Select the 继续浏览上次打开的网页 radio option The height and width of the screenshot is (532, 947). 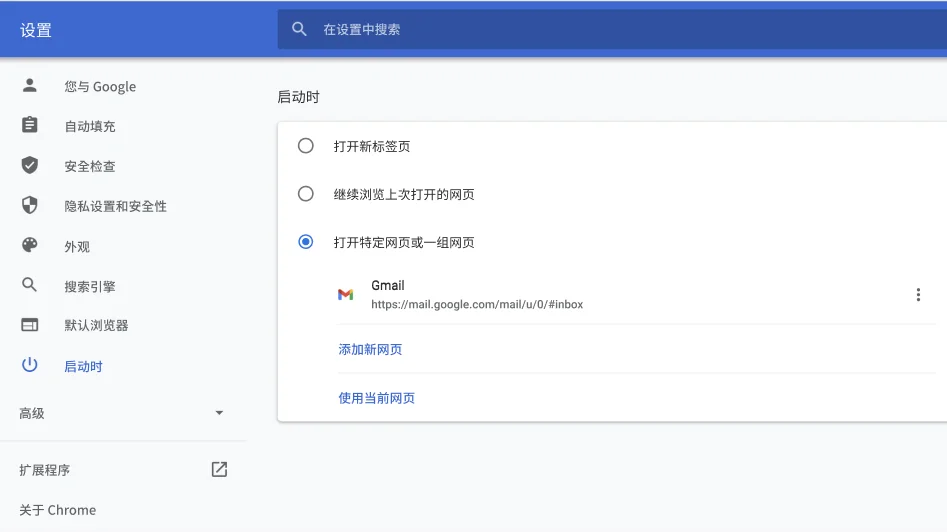coord(306,194)
